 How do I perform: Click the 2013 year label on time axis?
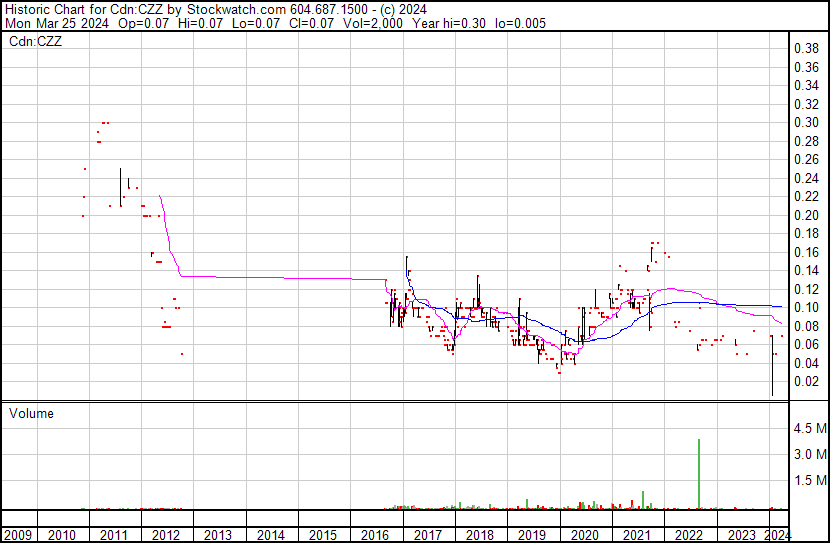[218, 535]
